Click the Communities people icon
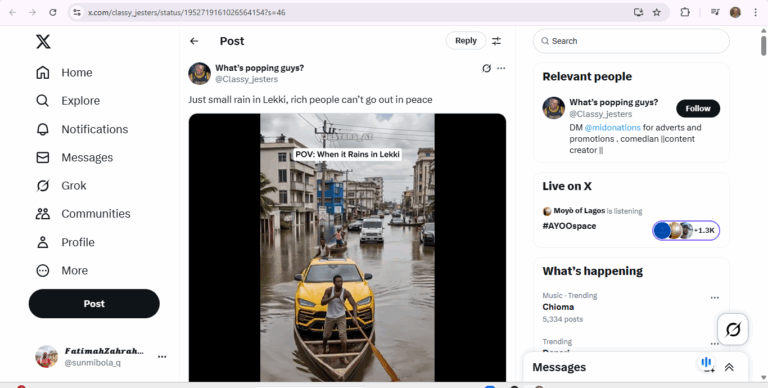This screenshot has height=388, width=768. [x=43, y=214]
